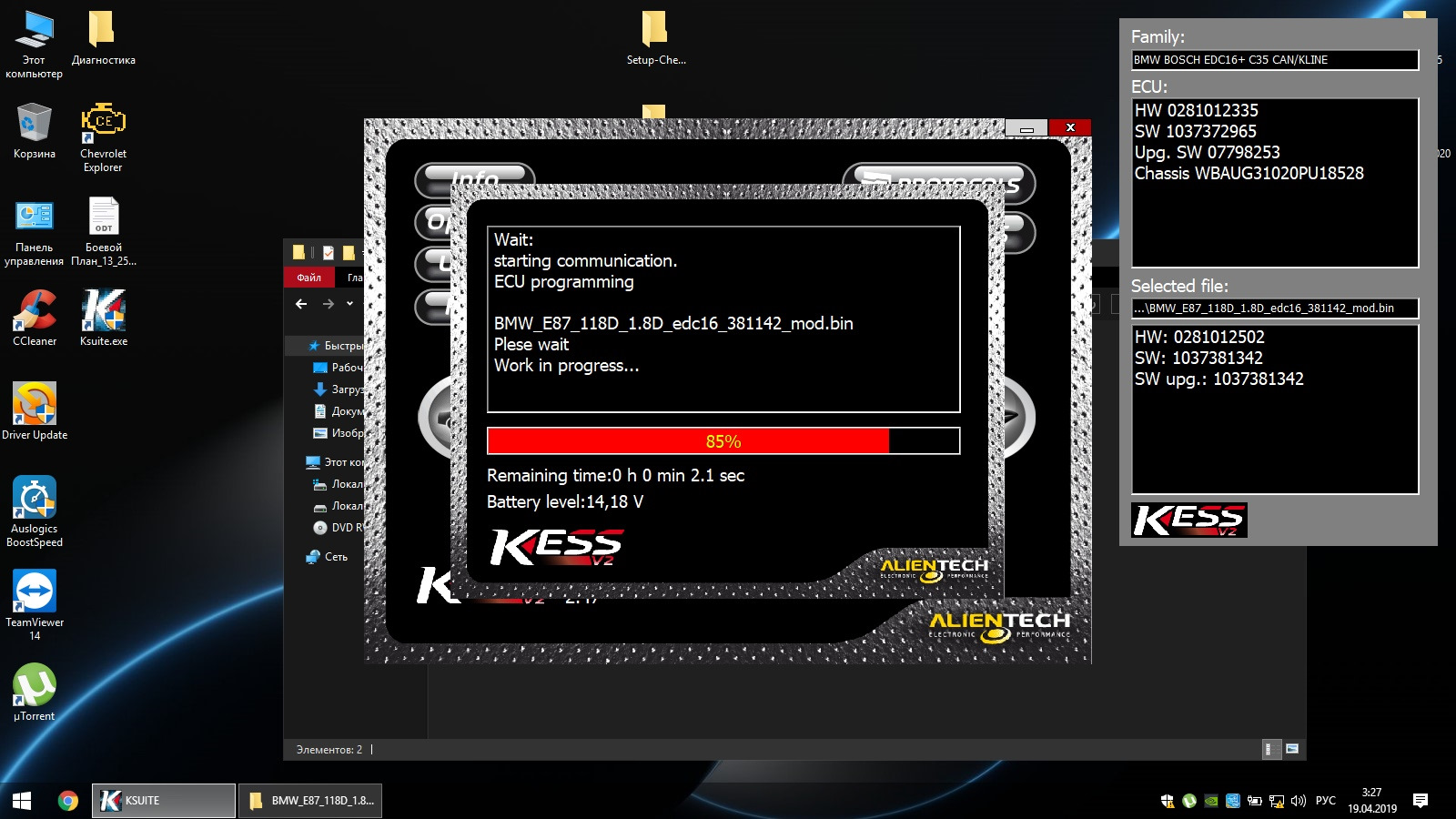Launch Chevrolet Explorer shortcut

click(103, 136)
